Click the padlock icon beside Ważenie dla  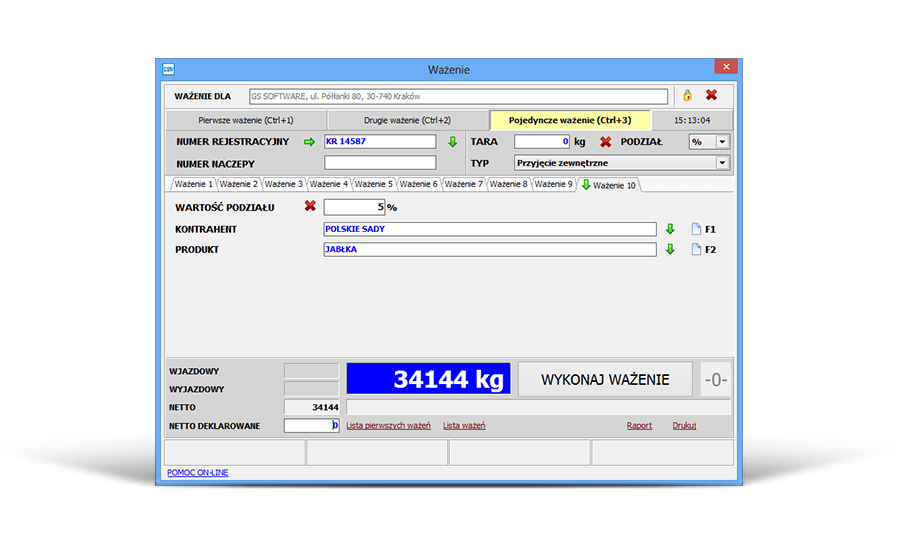pyautogui.click(x=687, y=96)
